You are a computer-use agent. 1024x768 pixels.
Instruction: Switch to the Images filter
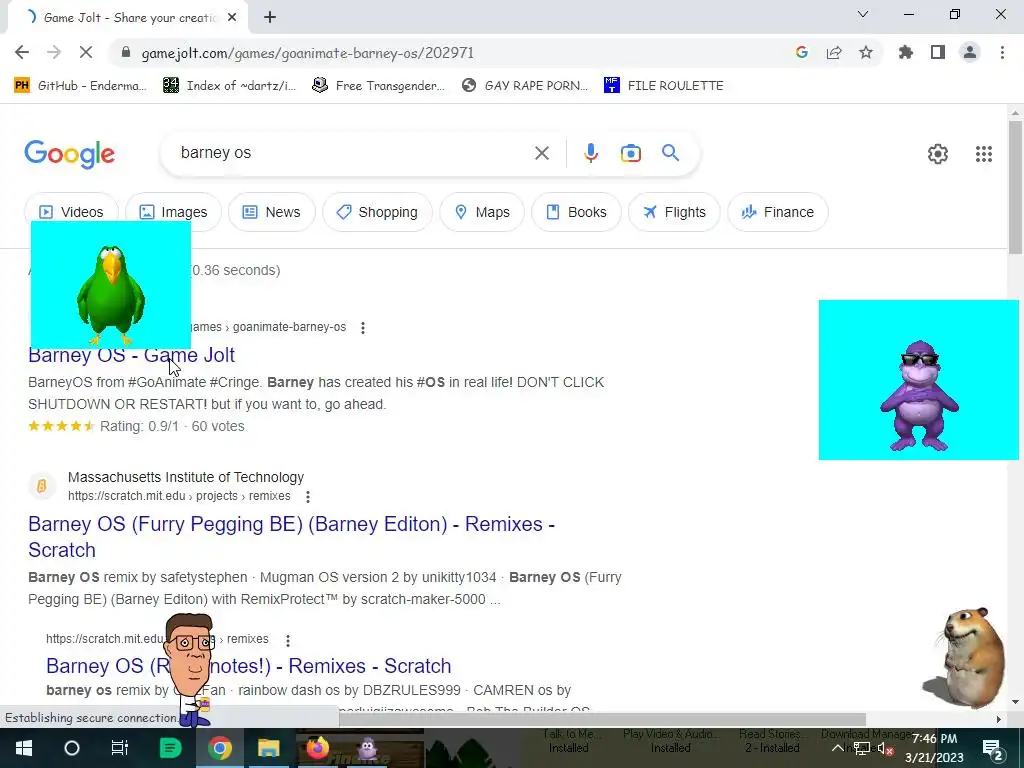click(173, 212)
